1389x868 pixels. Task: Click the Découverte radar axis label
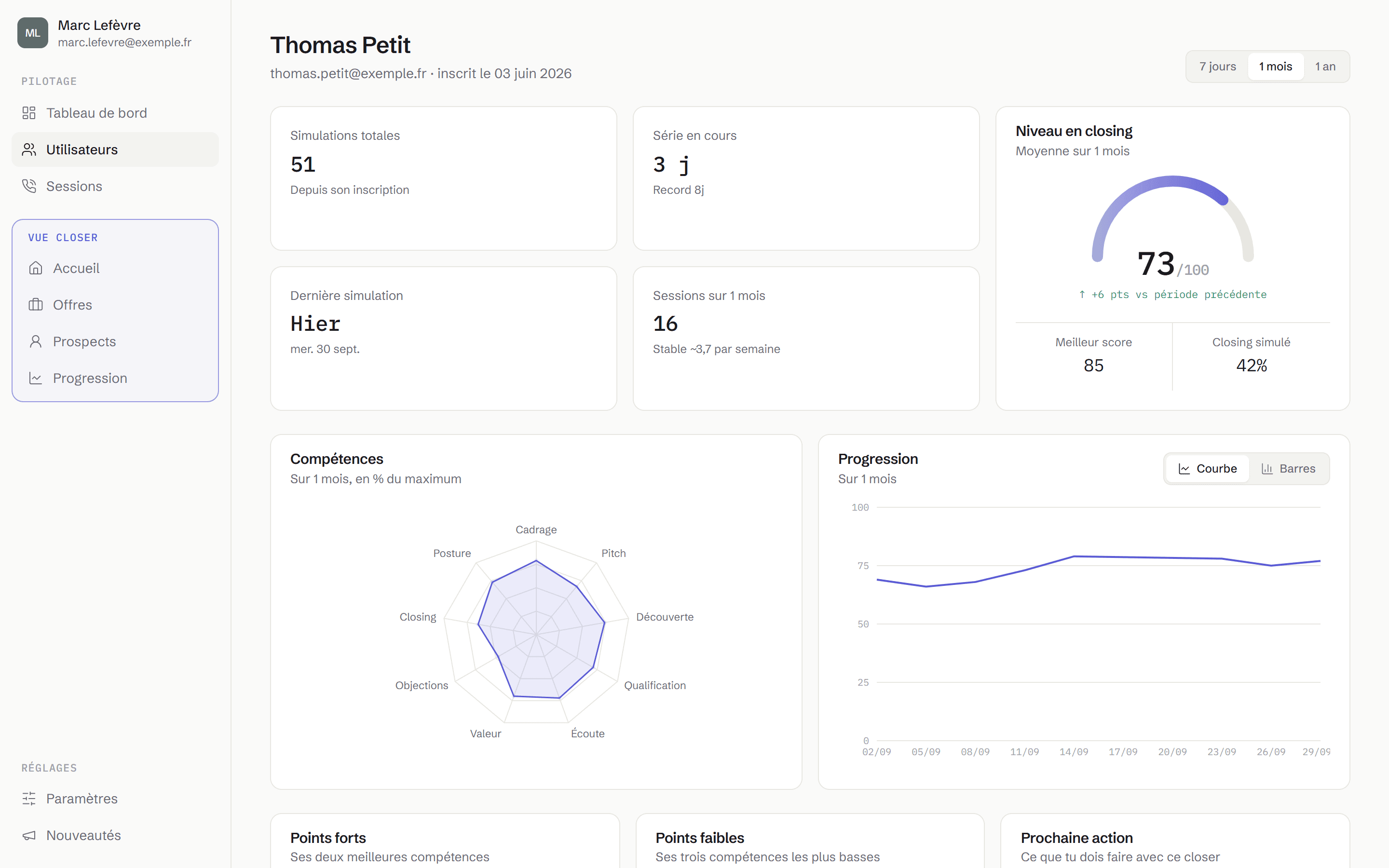(x=665, y=617)
